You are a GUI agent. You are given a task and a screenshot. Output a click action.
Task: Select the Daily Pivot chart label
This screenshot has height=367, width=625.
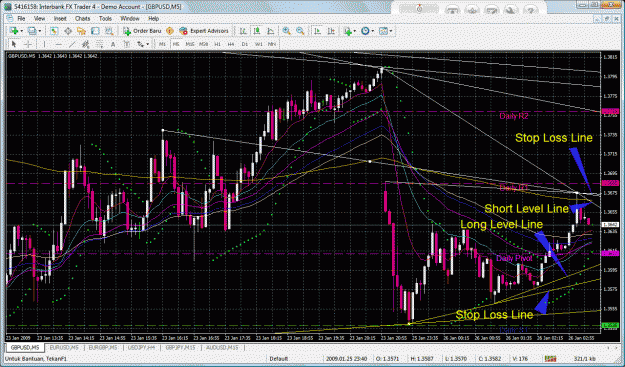[514, 258]
